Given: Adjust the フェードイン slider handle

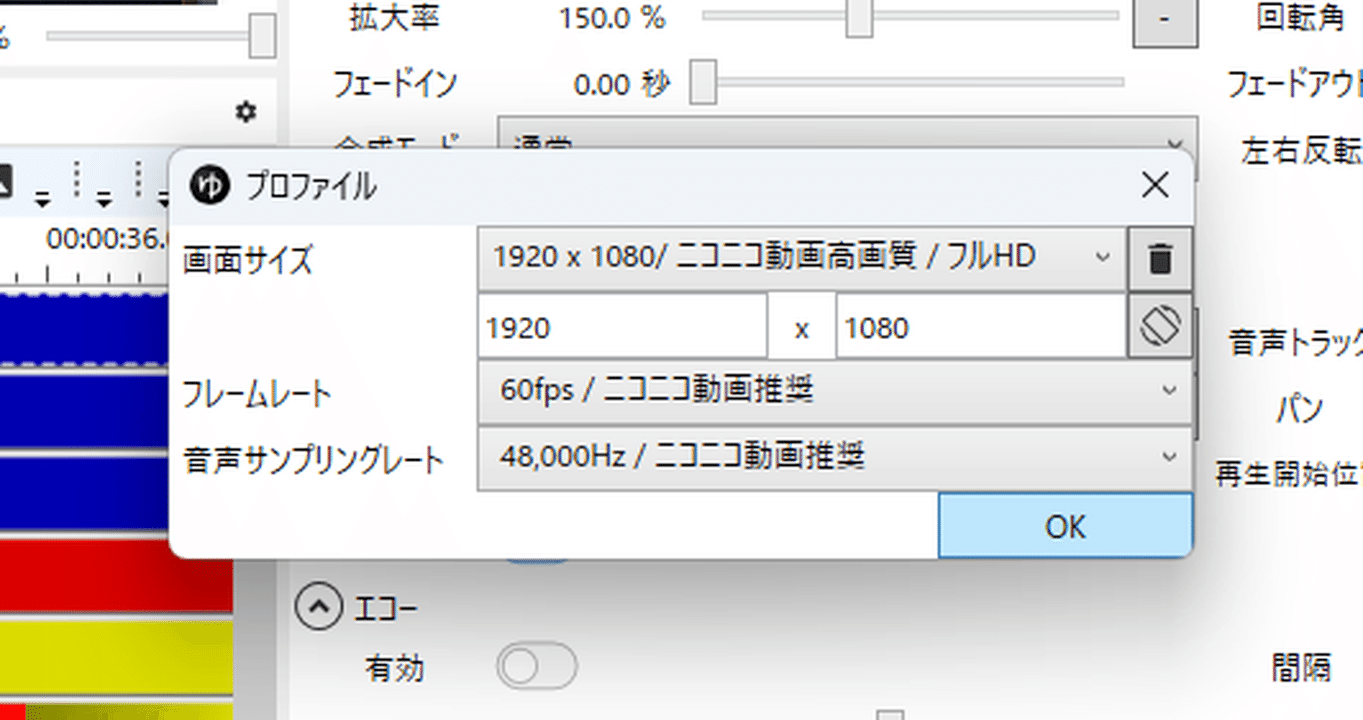Looking at the screenshot, I should (703, 83).
